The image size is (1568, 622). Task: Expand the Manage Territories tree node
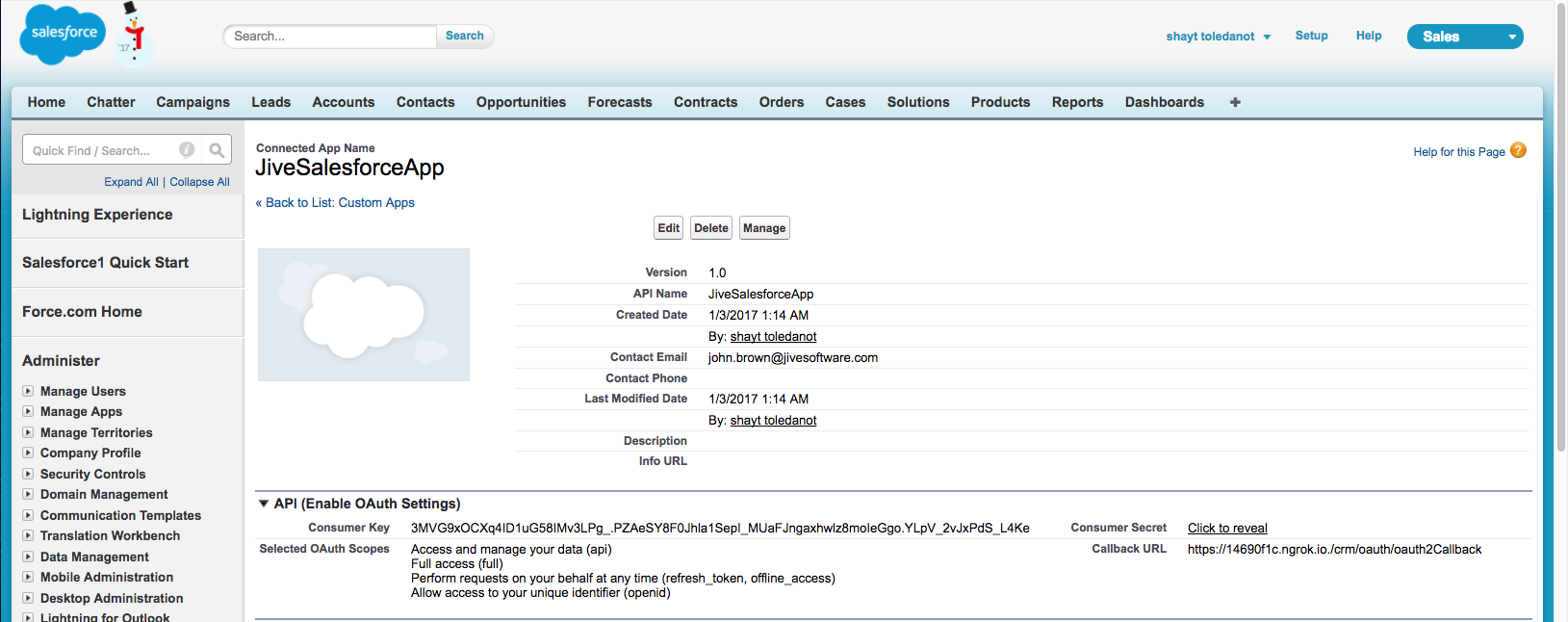point(28,432)
